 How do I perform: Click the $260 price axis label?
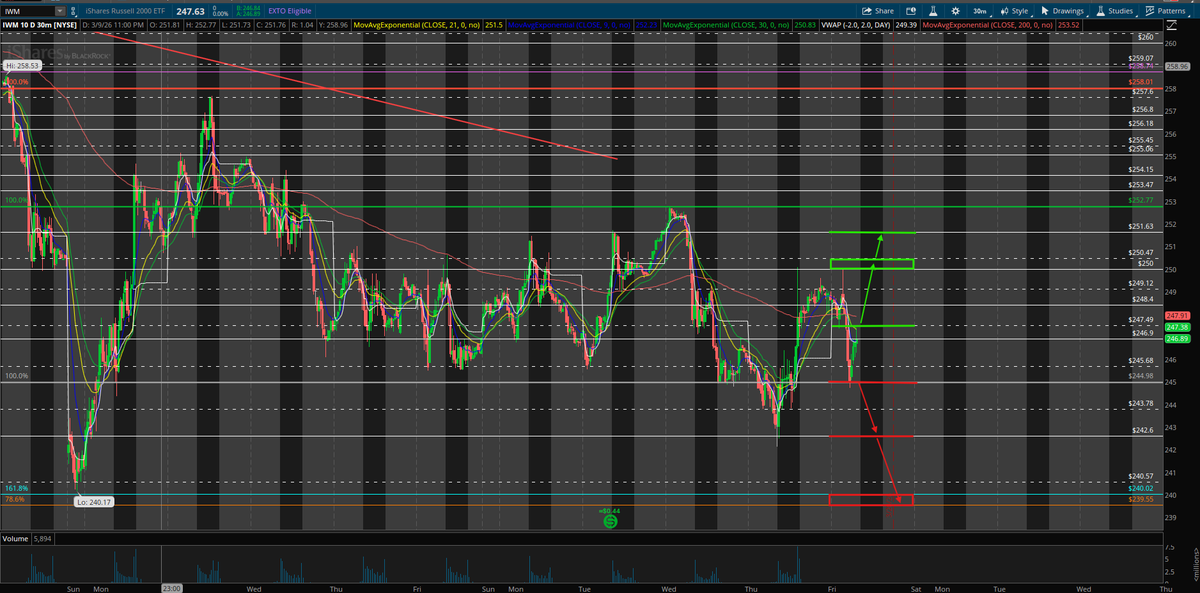[1146, 37]
